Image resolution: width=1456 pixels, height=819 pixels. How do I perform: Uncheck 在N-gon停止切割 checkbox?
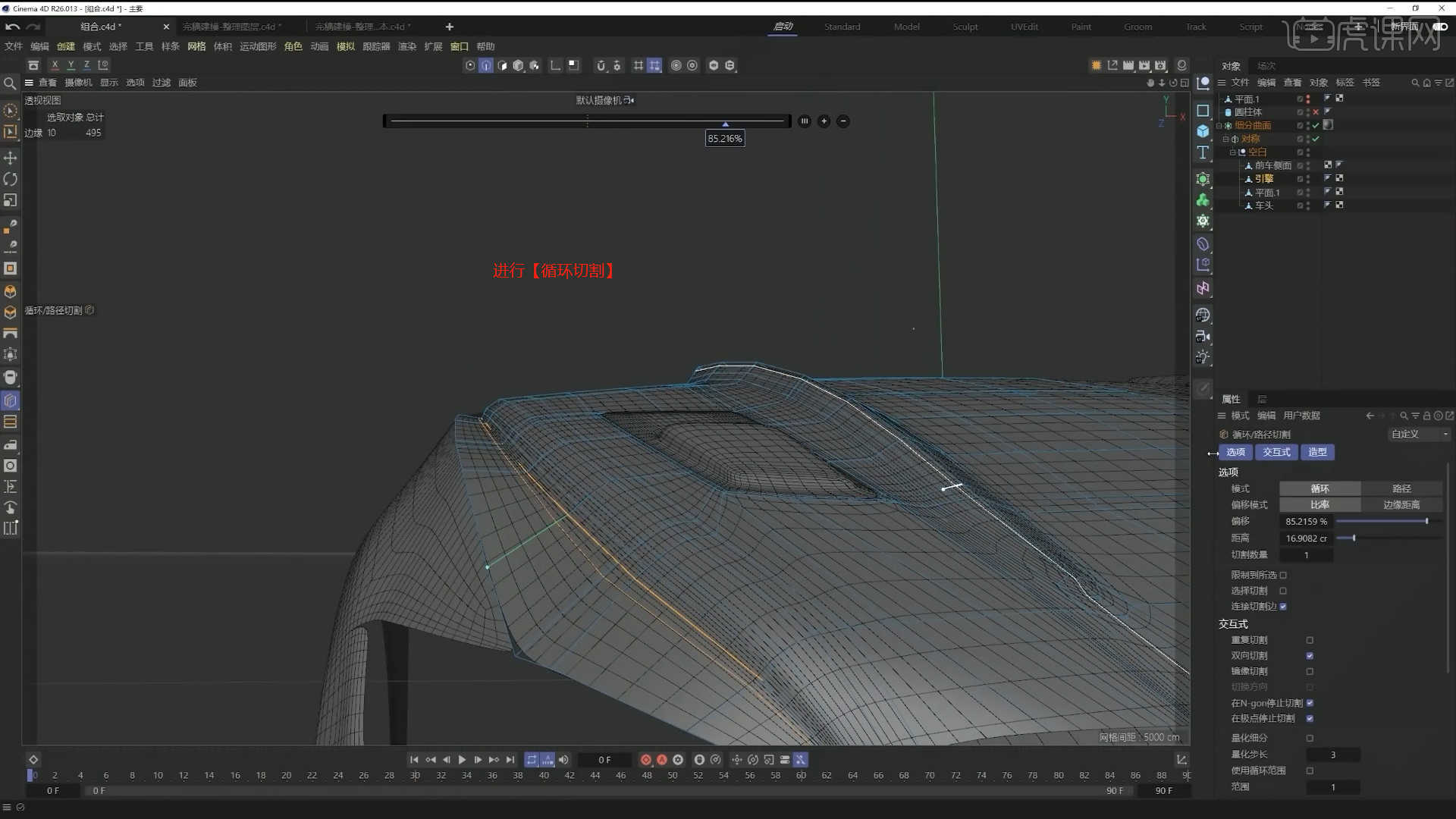coord(1310,703)
